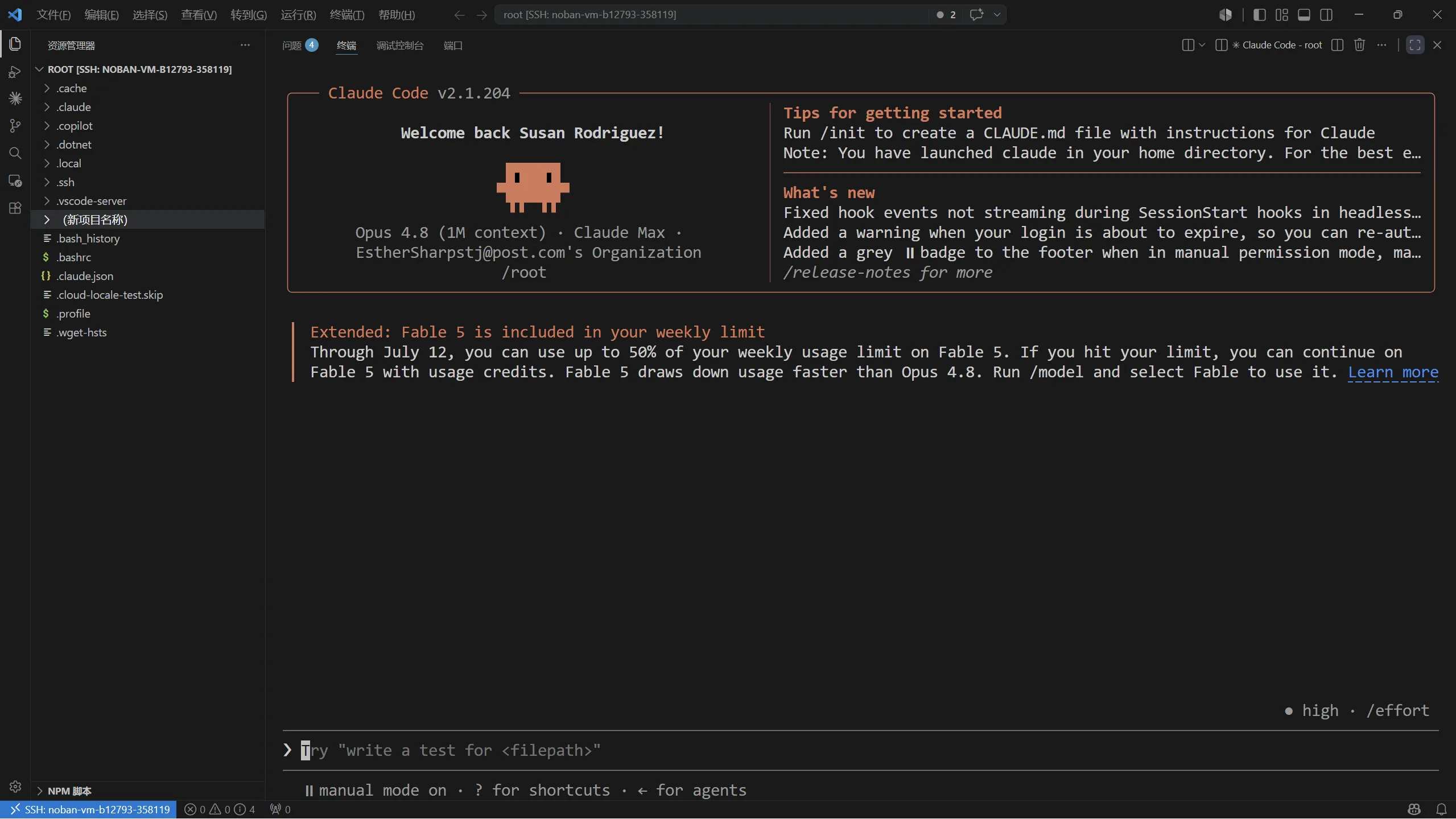Open Source Control view

point(15,126)
